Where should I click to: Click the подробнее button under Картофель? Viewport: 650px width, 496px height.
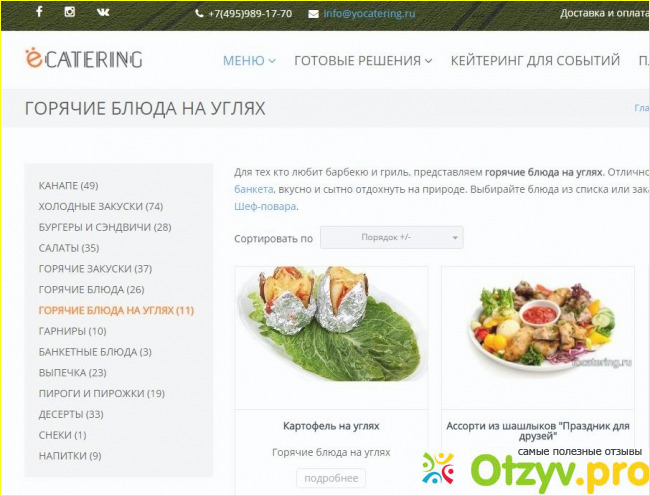coord(331,478)
